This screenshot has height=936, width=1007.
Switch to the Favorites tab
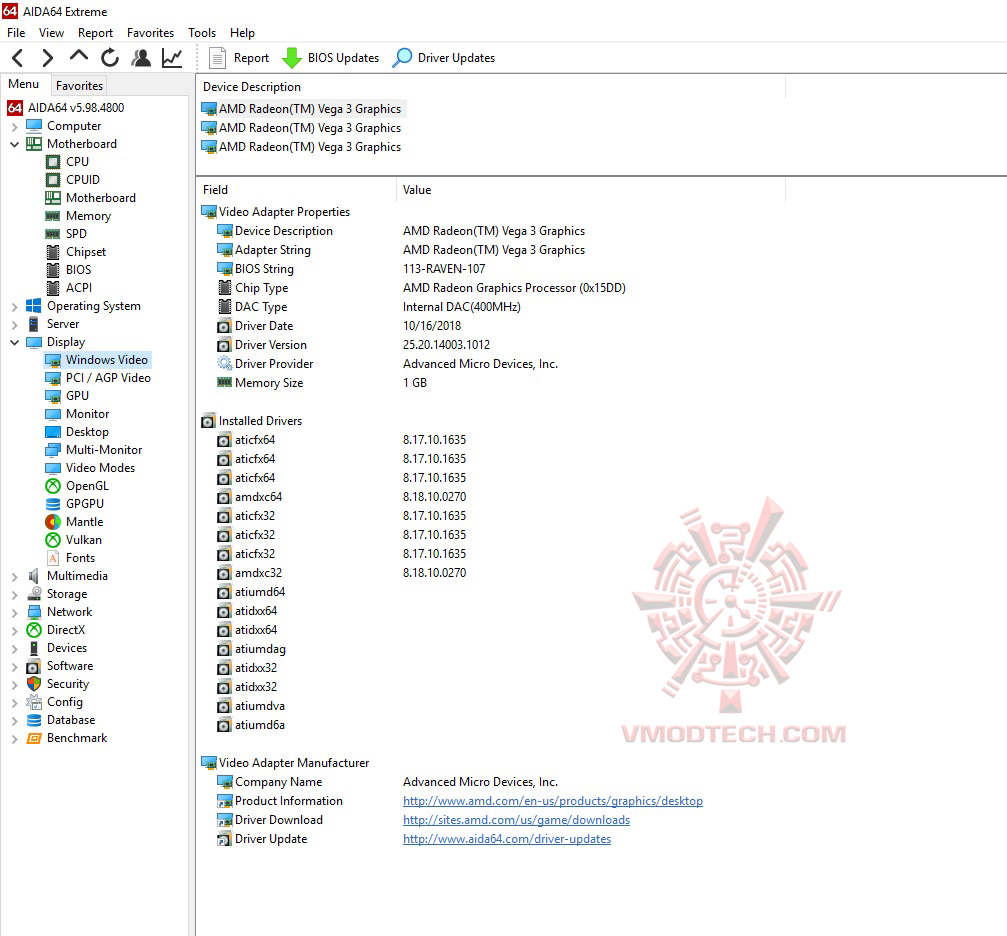pos(79,85)
